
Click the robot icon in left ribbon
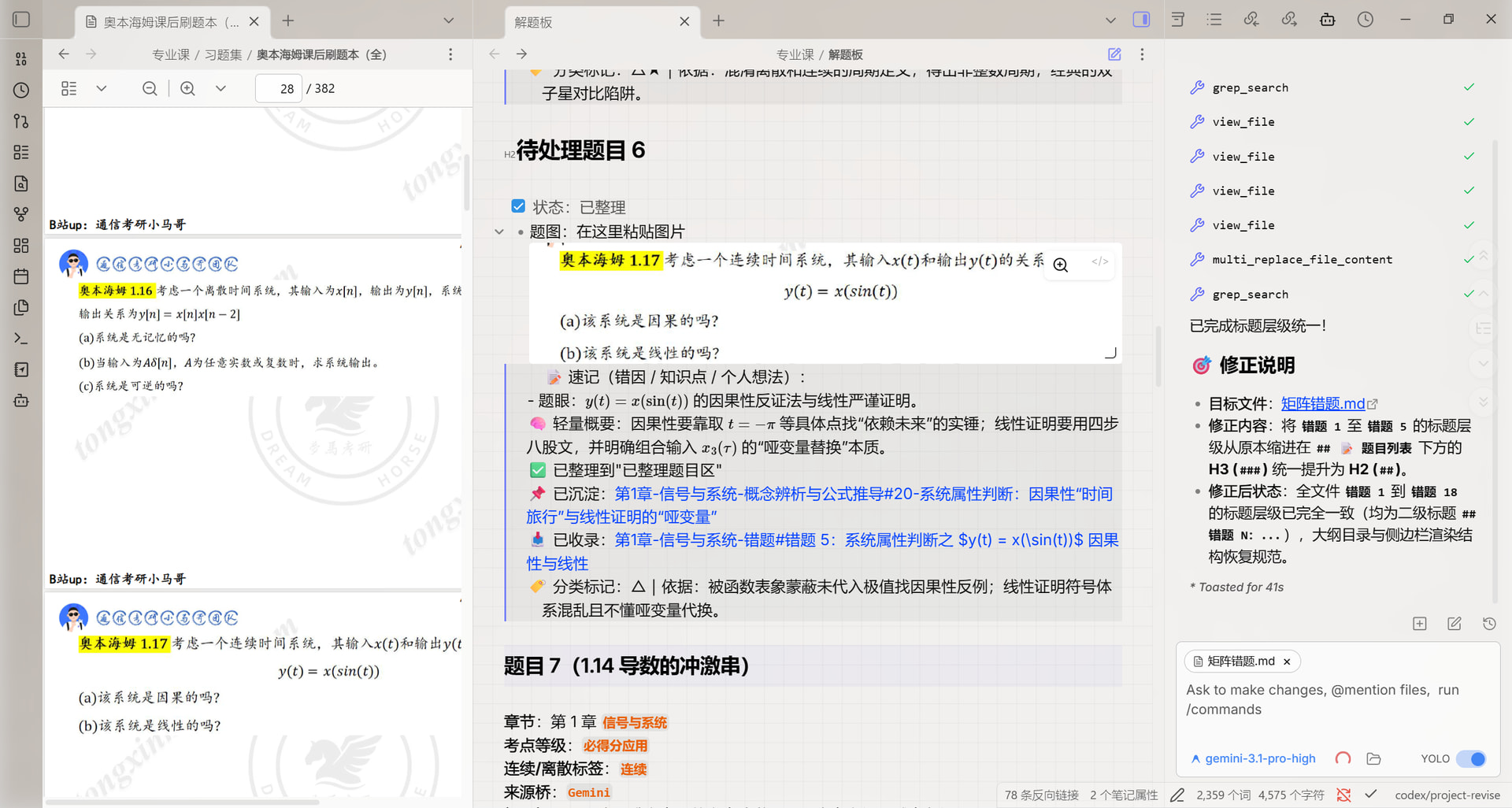[21, 401]
